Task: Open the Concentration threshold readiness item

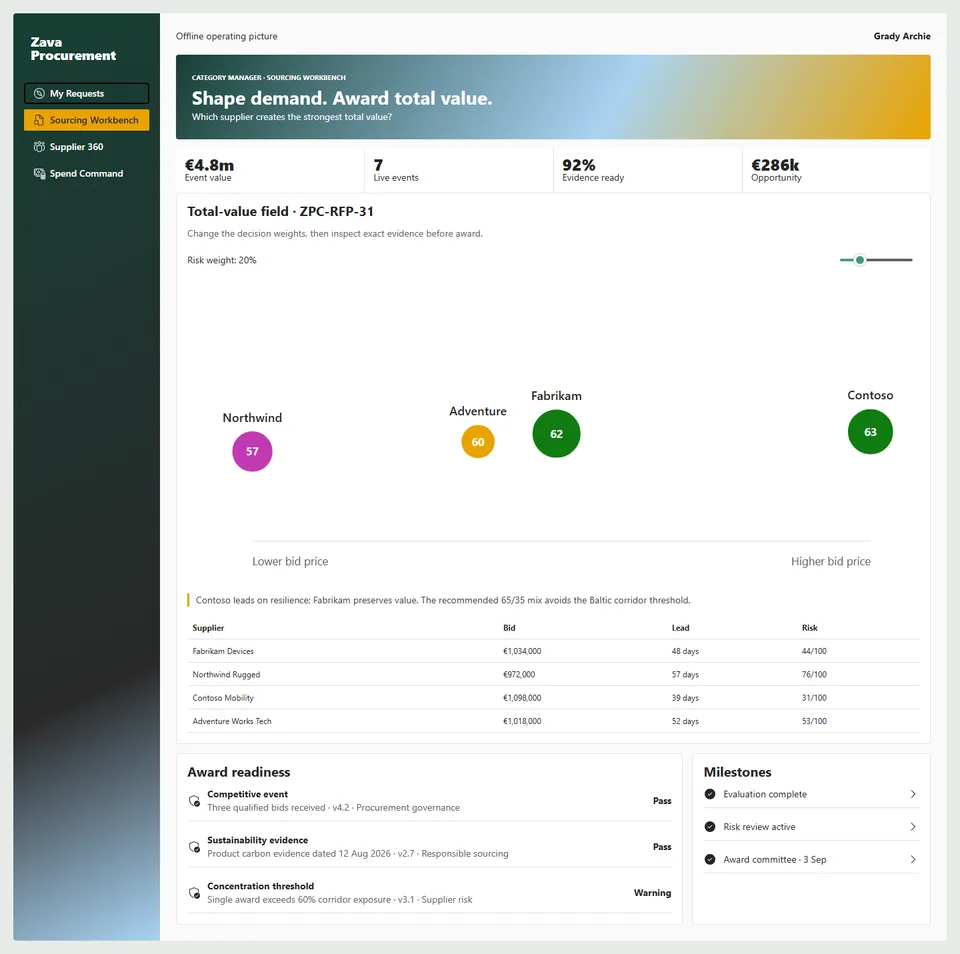Action: click(x=429, y=893)
